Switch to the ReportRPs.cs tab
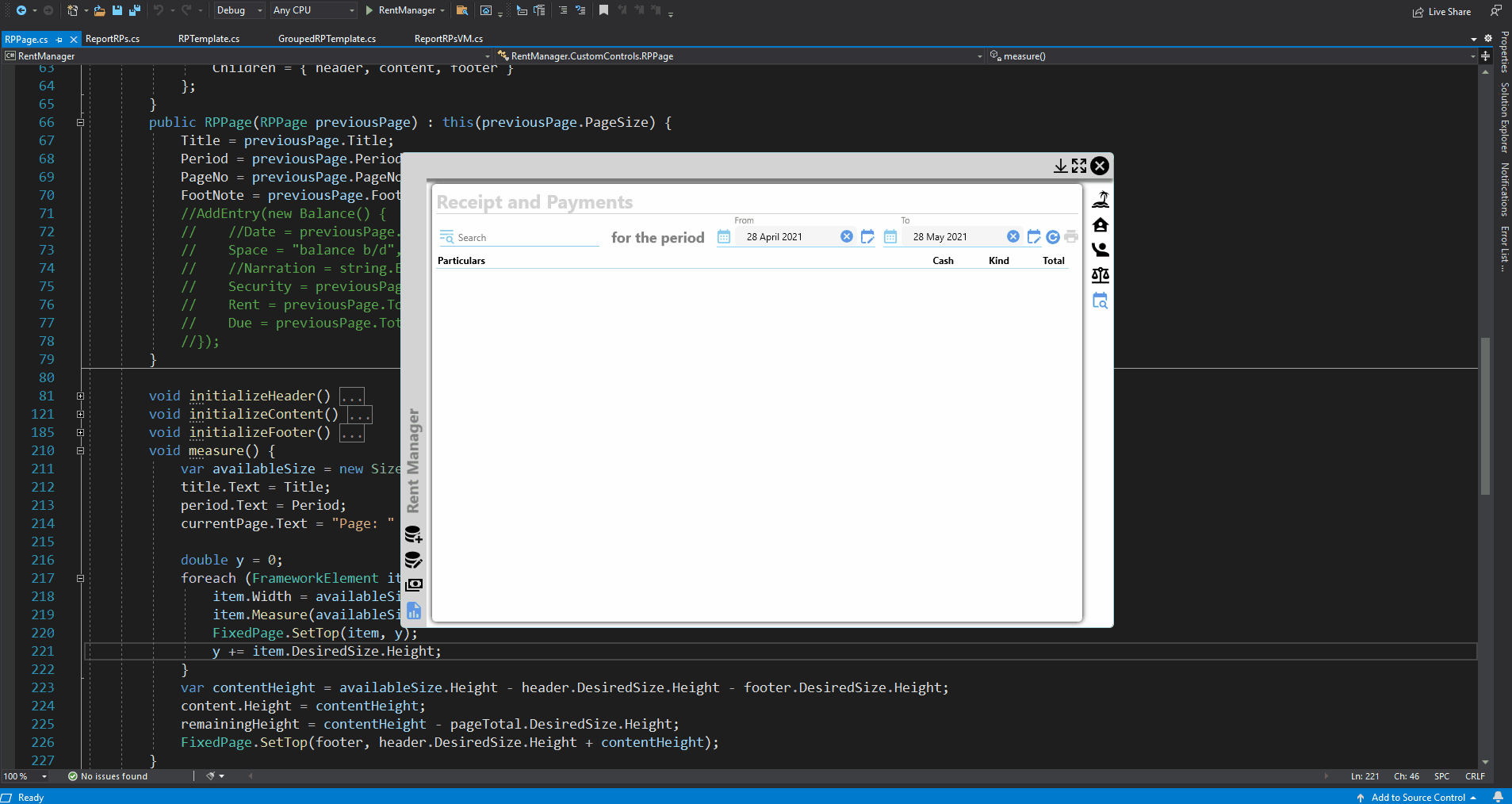The image size is (1512, 804). pyautogui.click(x=113, y=39)
